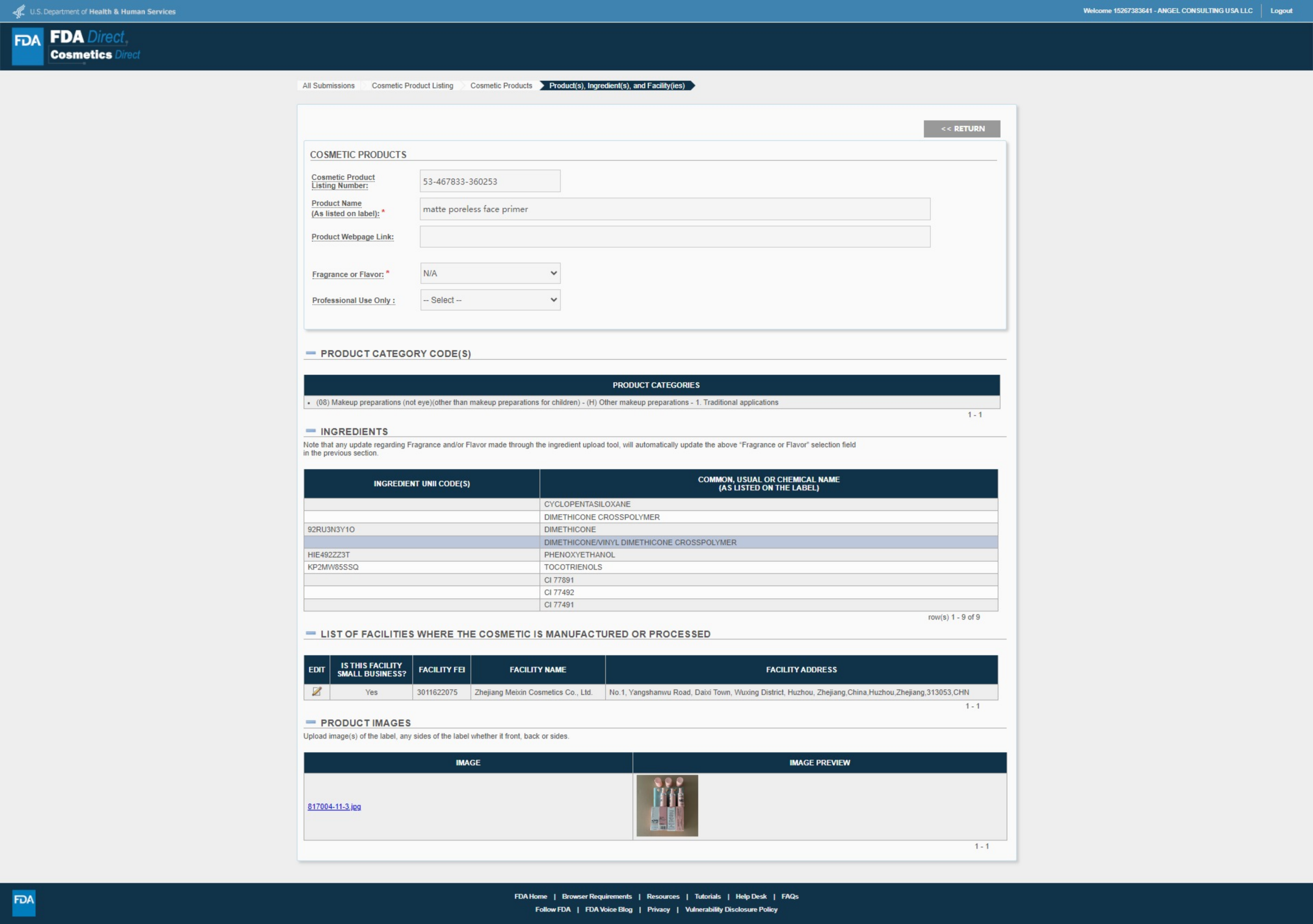The height and width of the screenshot is (924, 1313).
Task: Collapse the Product Category Code(s) section
Action: click(x=310, y=353)
